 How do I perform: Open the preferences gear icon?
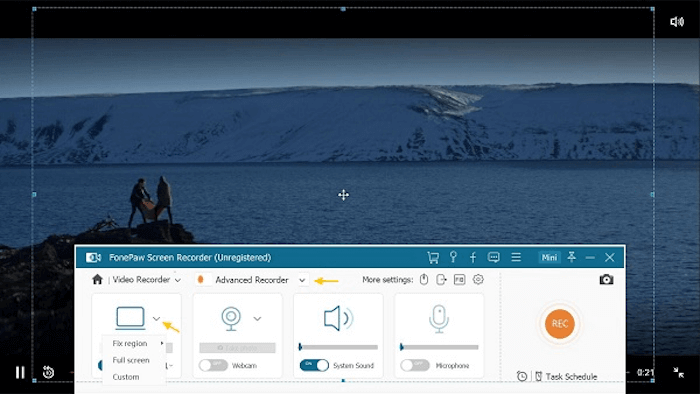(x=478, y=280)
